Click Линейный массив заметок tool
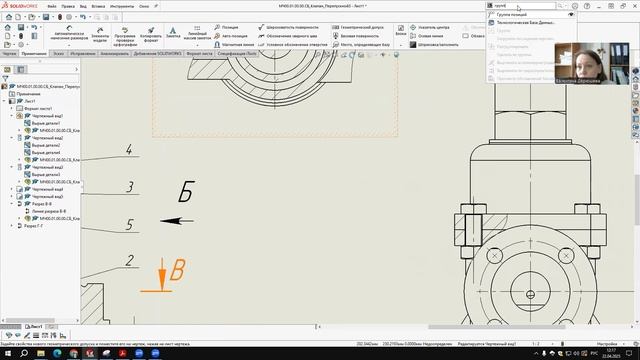The width and height of the screenshot is (640, 360). pos(197,33)
